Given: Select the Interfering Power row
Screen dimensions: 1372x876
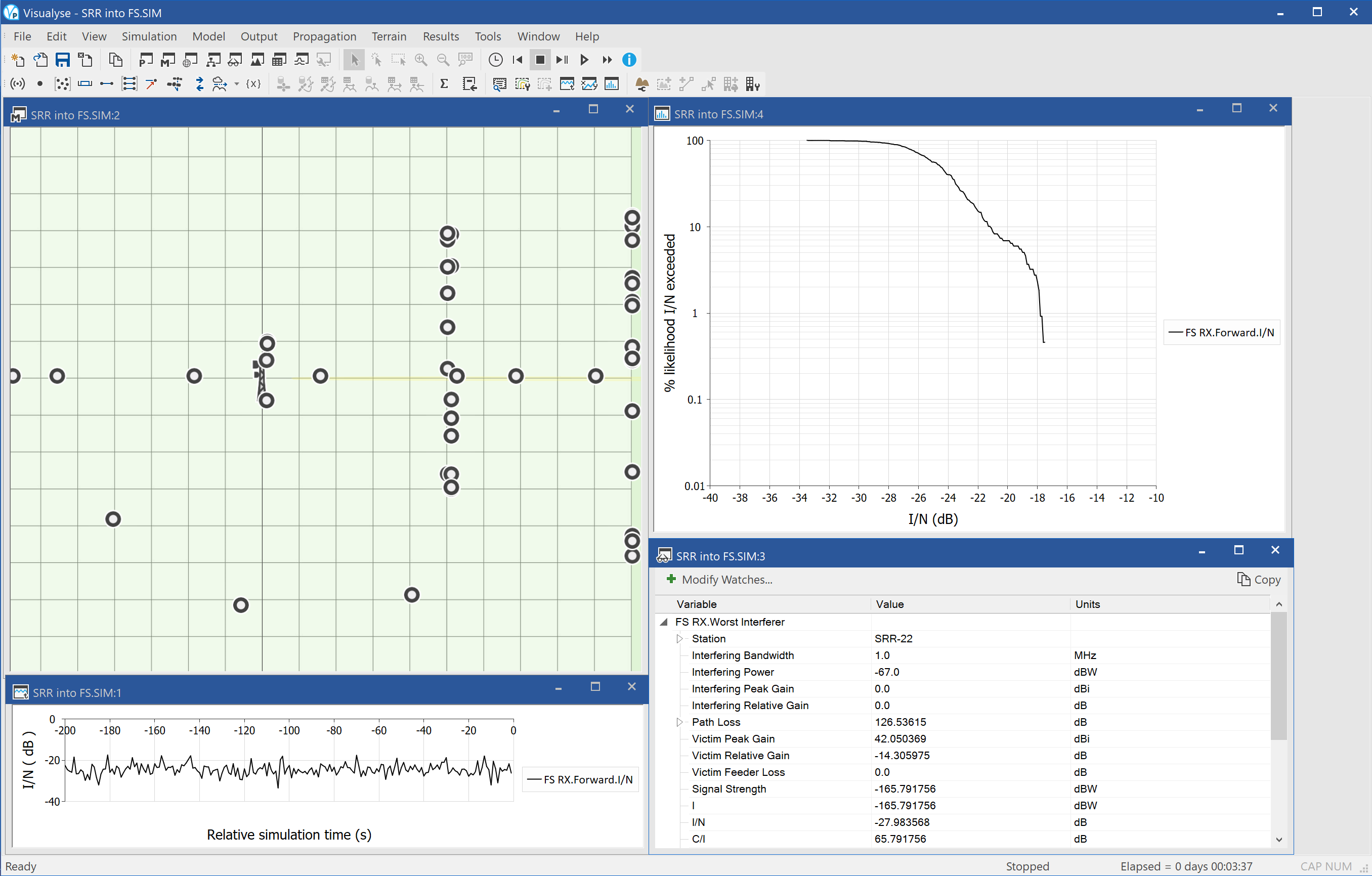Looking at the screenshot, I should (x=963, y=672).
